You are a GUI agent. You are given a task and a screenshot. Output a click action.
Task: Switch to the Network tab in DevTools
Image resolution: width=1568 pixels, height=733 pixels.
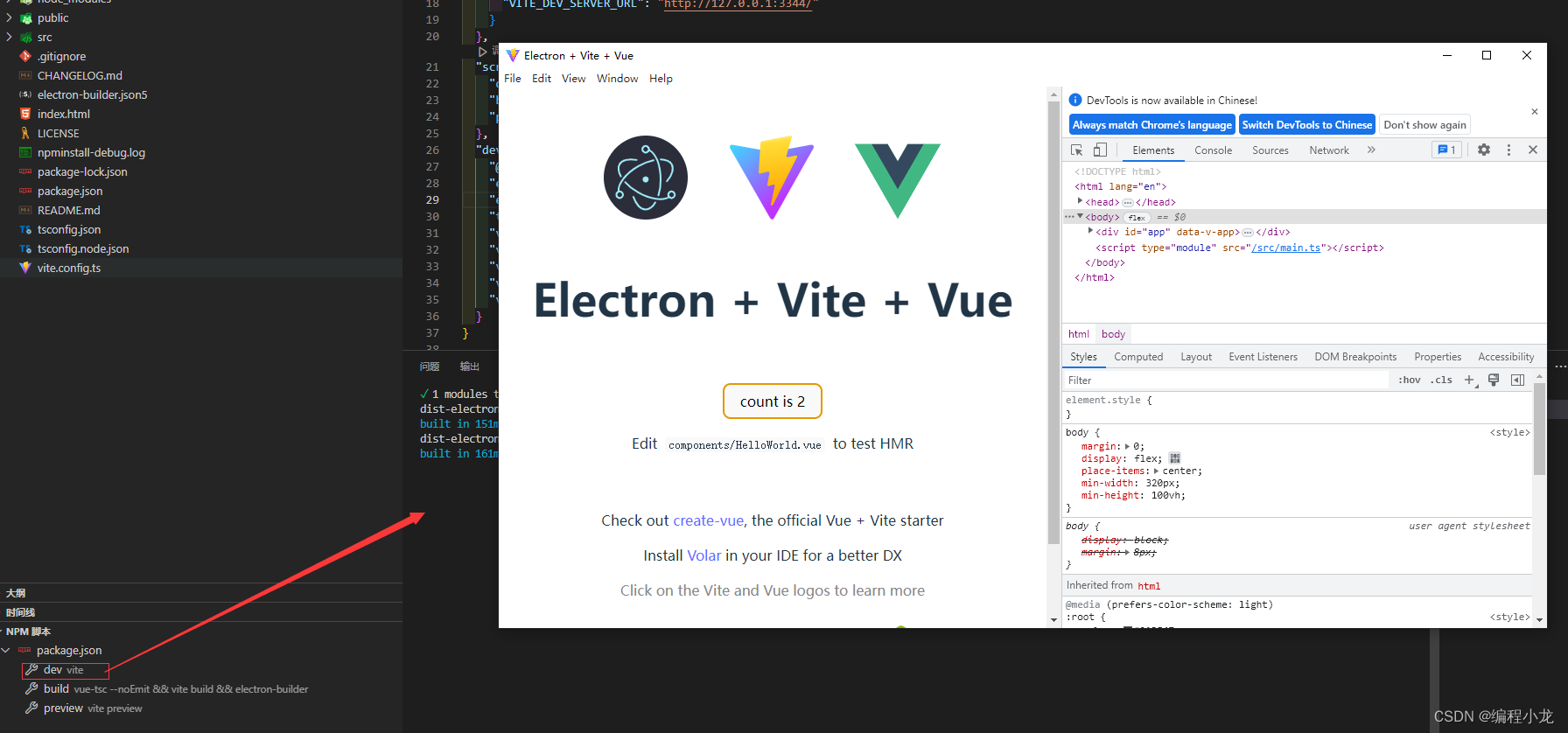pos(1328,150)
